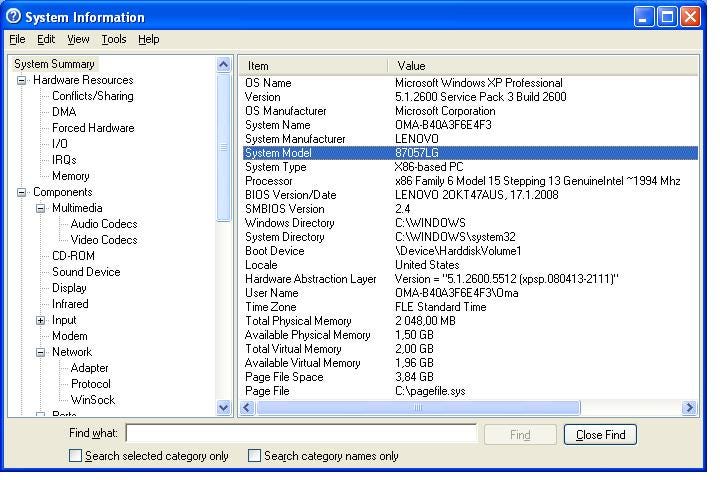720x480 pixels.
Task: Click the vertical scrollbar thumb in tree pane
Action: 223,147
